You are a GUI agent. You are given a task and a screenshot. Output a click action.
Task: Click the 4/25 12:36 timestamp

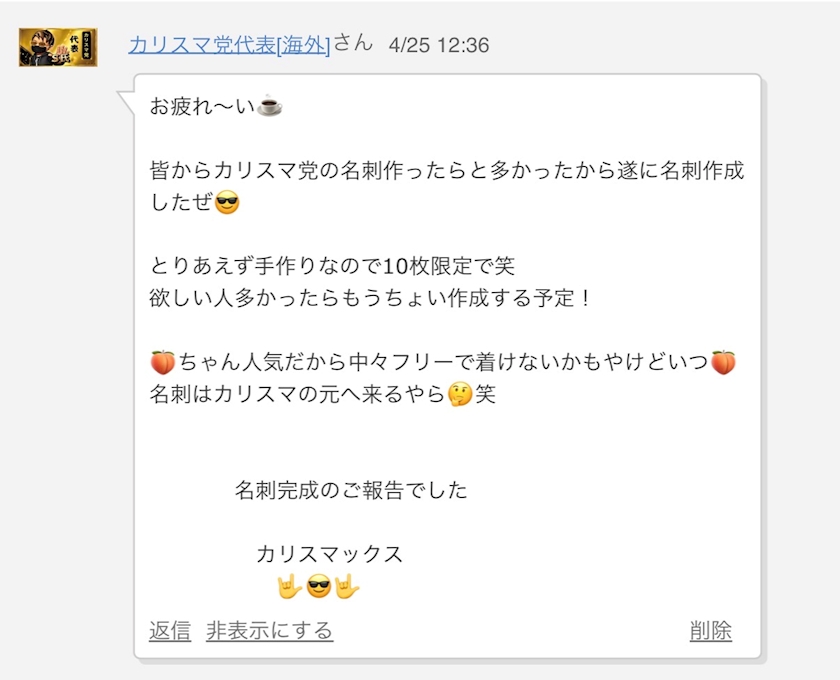click(x=439, y=46)
